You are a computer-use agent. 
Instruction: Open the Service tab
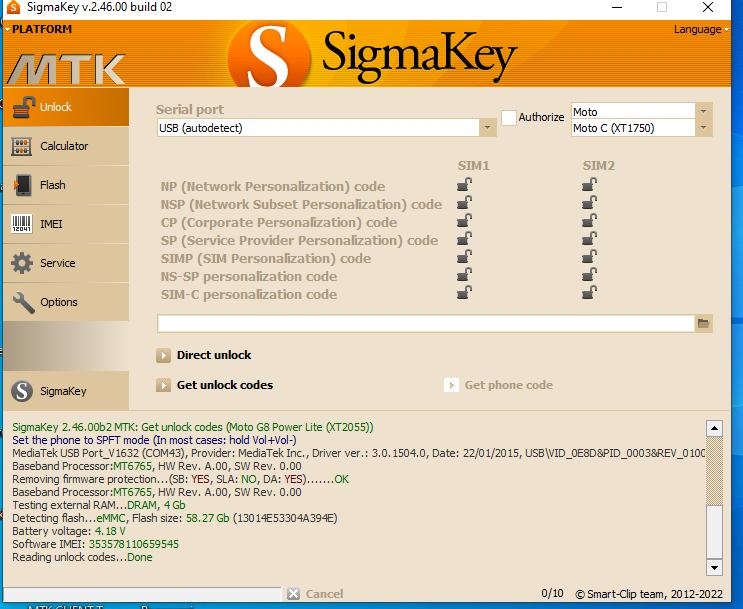[66, 263]
